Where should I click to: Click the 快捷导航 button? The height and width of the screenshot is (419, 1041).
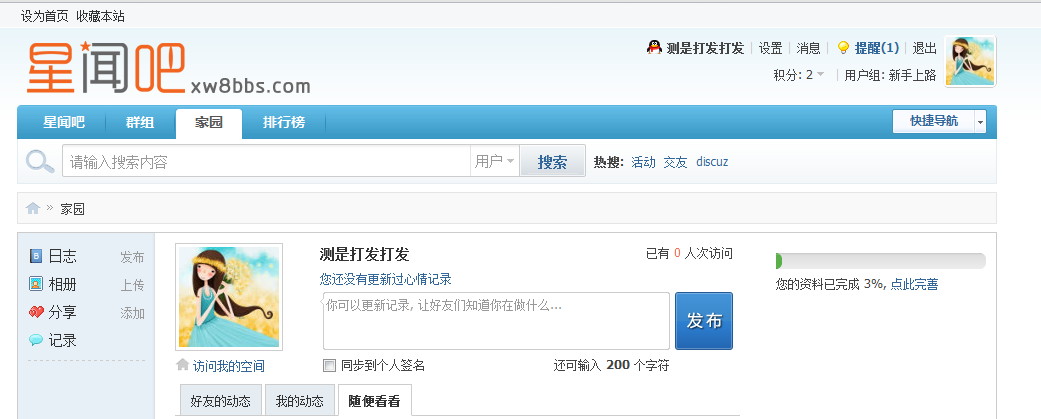[933, 122]
